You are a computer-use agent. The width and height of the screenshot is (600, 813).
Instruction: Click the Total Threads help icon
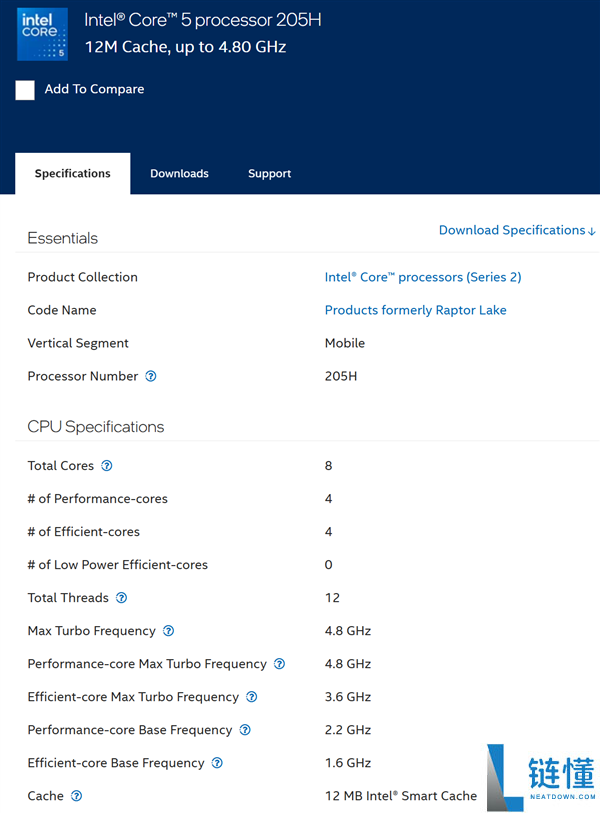121,598
